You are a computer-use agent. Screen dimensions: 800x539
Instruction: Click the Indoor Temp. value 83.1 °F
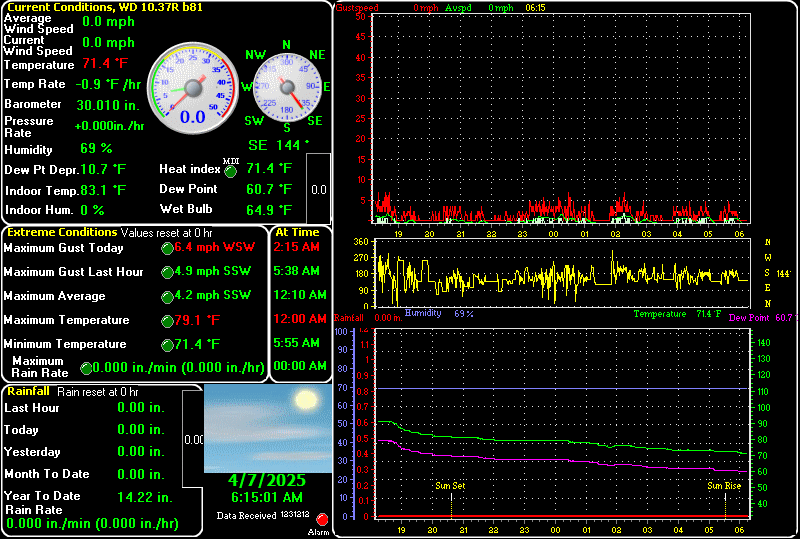click(x=103, y=190)
